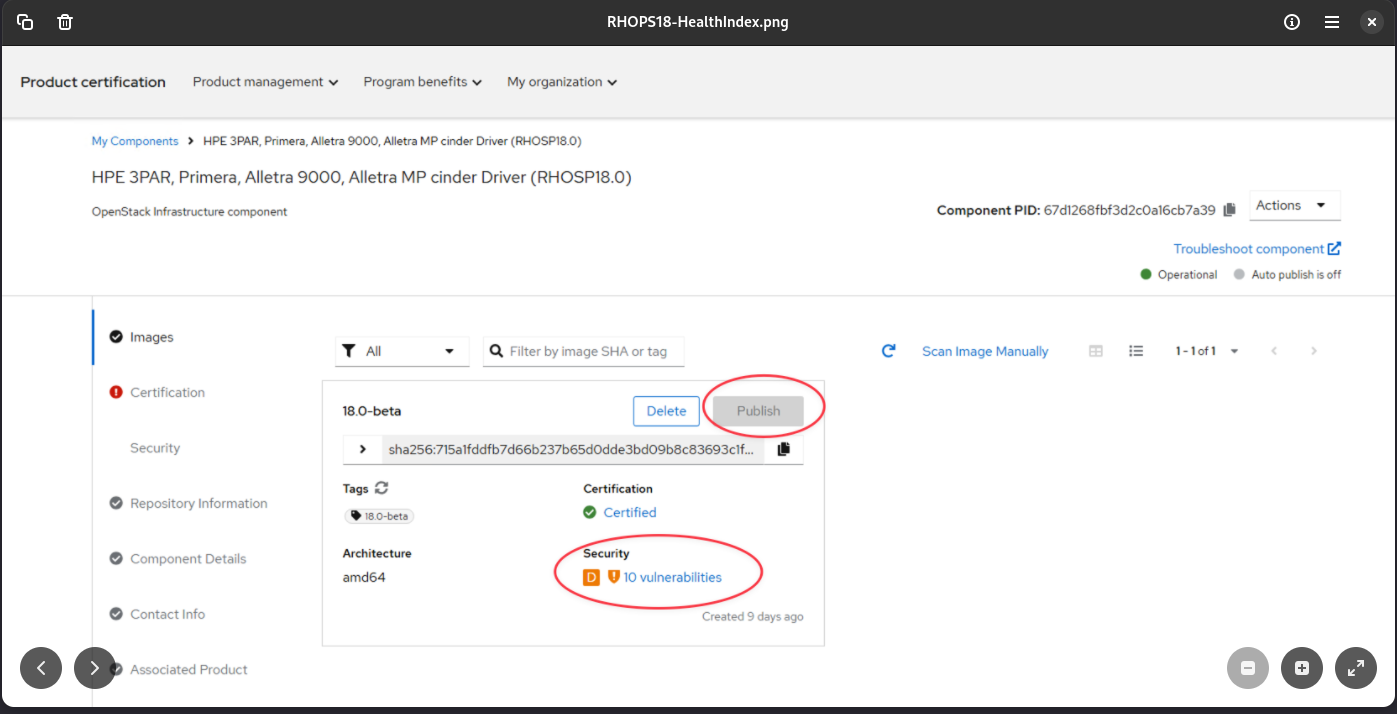Copy the sha256 image digest
The width and height of the screenshot is (1397, 714).
pos(783,449)
